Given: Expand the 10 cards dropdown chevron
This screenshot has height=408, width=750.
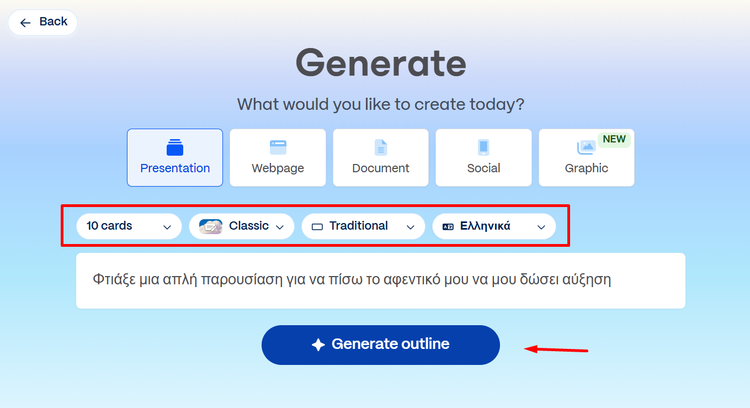Looking at the screenshot, I should coord(167,227).
